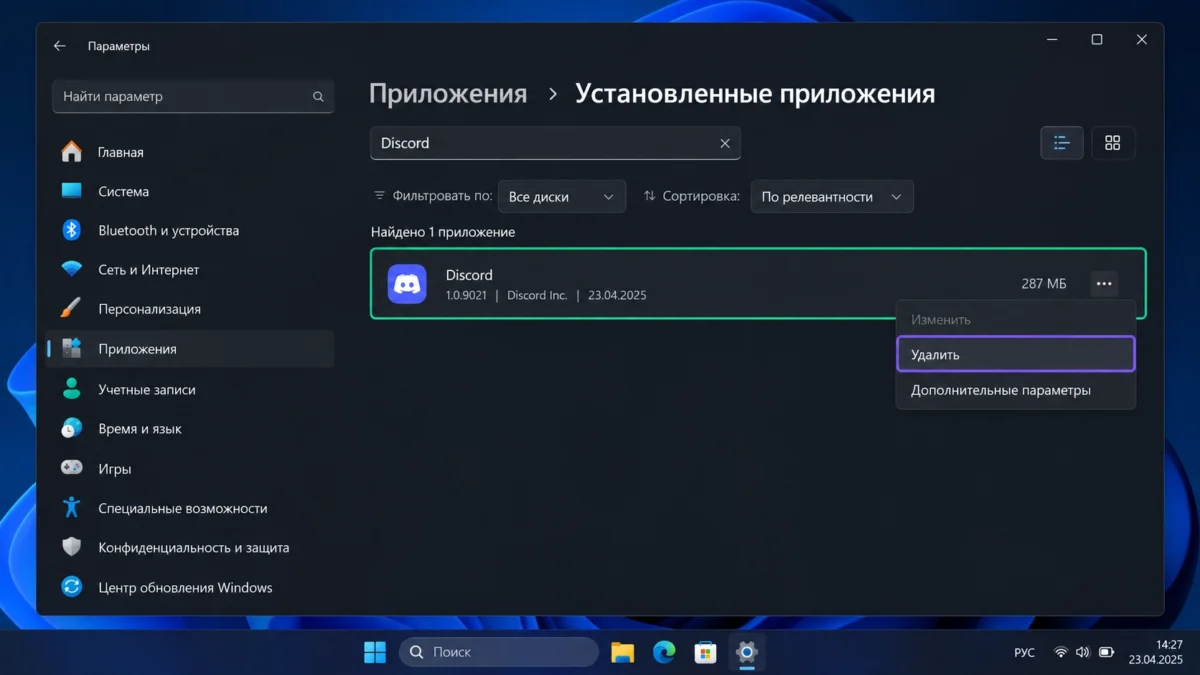Maximize the Параметры window

(1097, 40)
